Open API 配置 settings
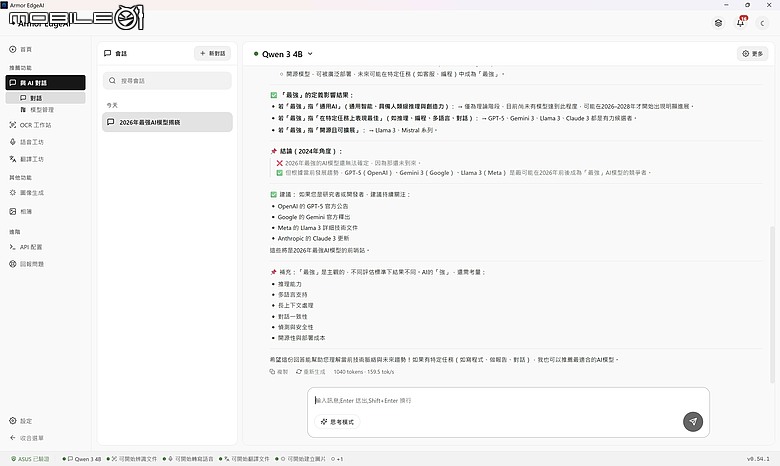 point(26,247)
